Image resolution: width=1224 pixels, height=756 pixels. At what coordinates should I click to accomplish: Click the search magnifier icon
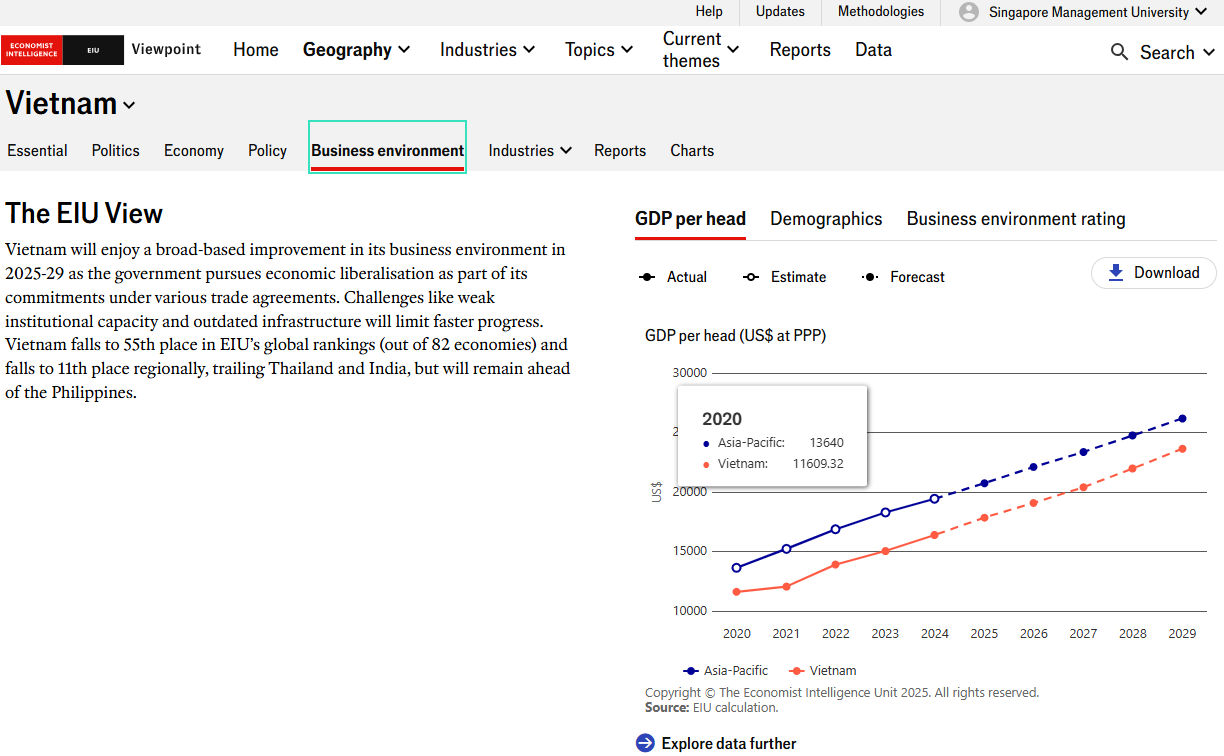[x=1119, y=52]
